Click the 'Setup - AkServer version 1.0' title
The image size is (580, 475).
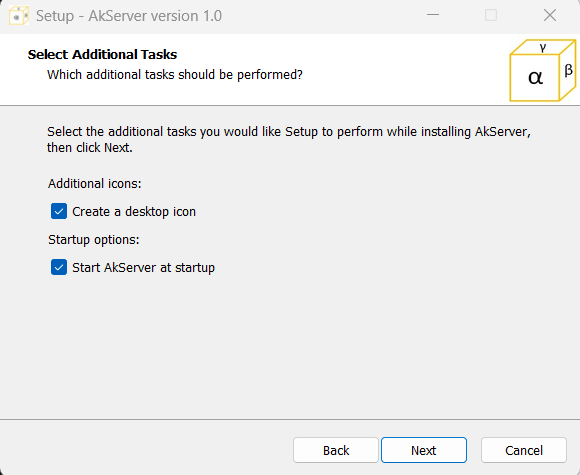tap(129, 16)
